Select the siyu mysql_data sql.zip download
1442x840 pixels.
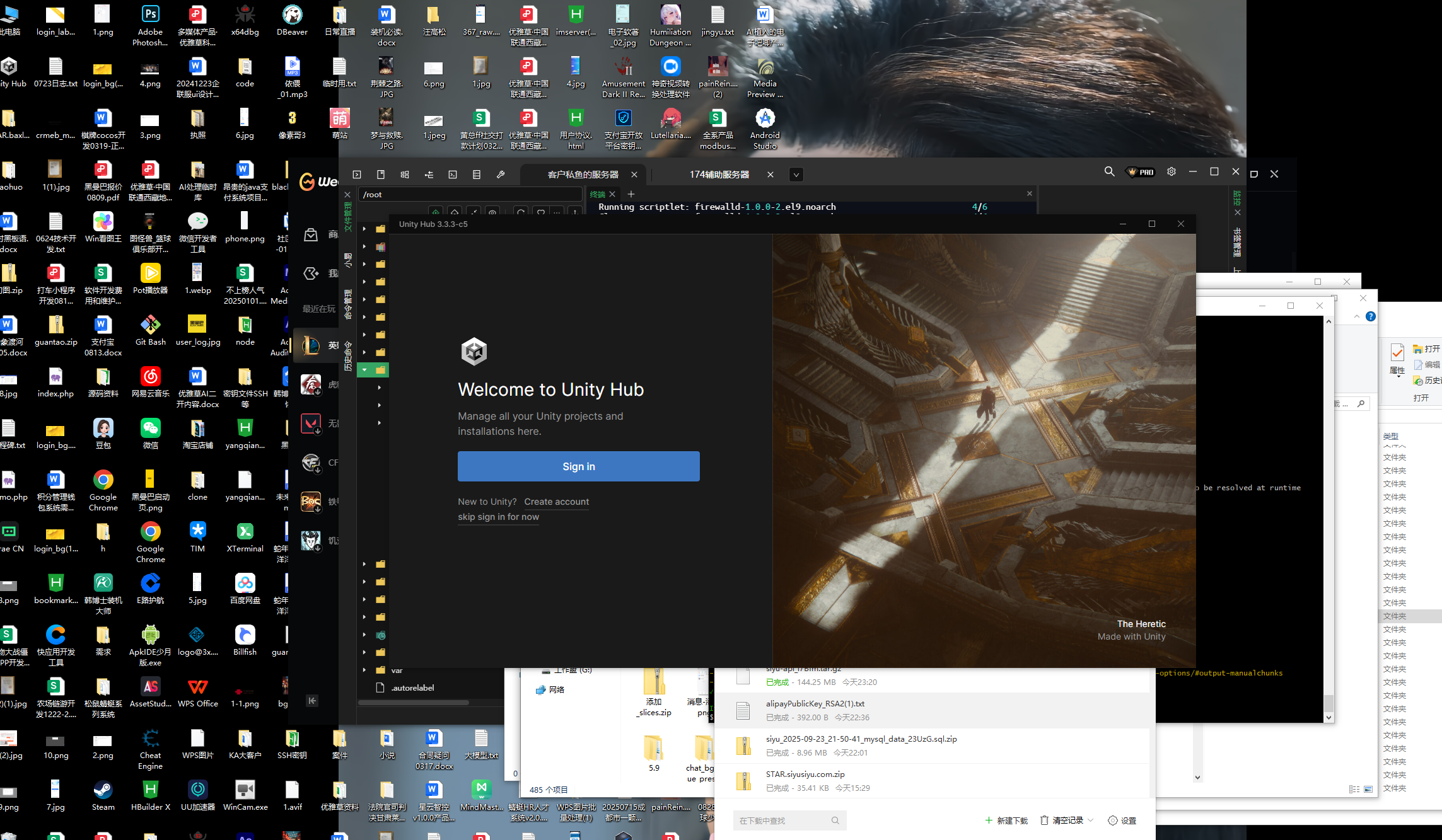tap(932, 745)
